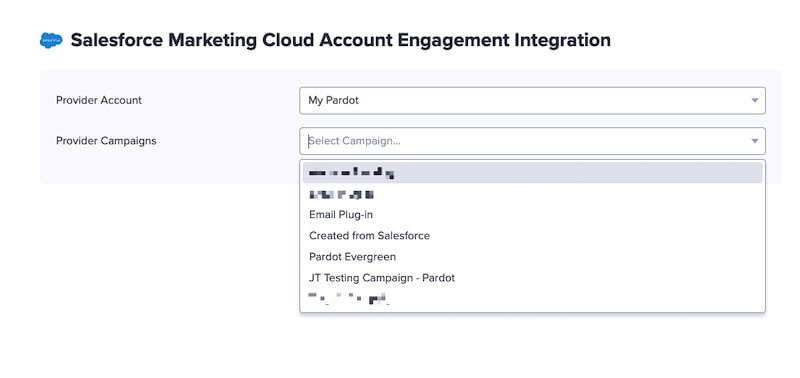Image resolution: width=800 pixels, height=378 pixels.
Task: Select Created from Salesforce campaign
Action: tap(532, 236)
